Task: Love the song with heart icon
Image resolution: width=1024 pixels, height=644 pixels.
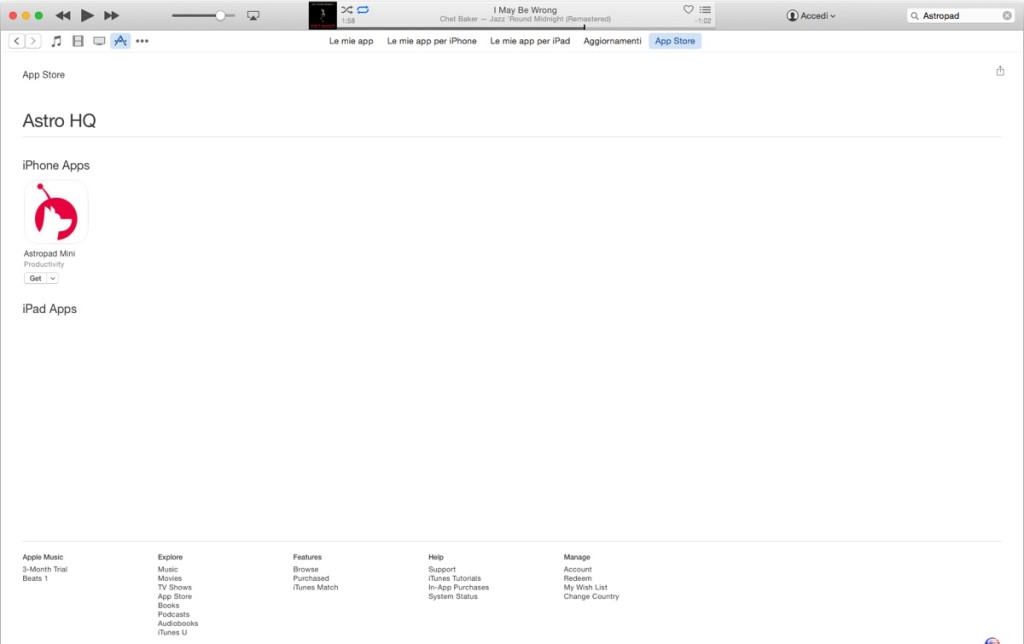Action: coord(688,10)
